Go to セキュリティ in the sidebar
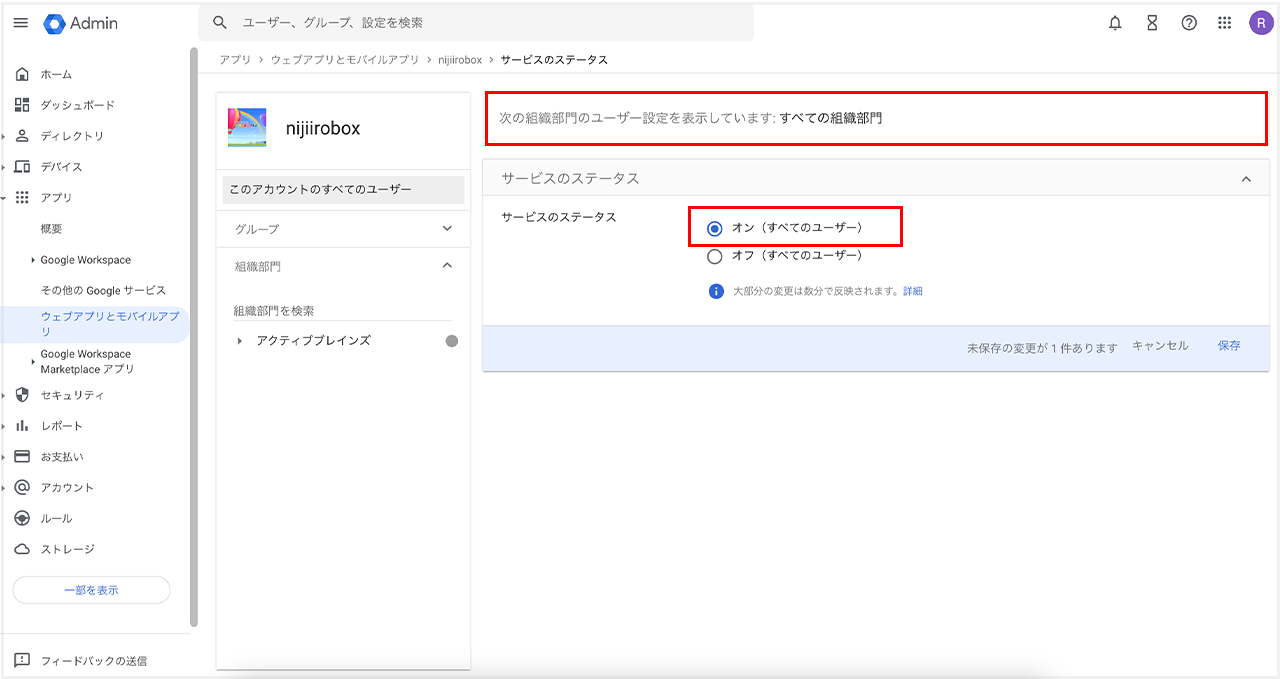The width and height of the screenshot is (1280, 679). [x=72, y=395]
